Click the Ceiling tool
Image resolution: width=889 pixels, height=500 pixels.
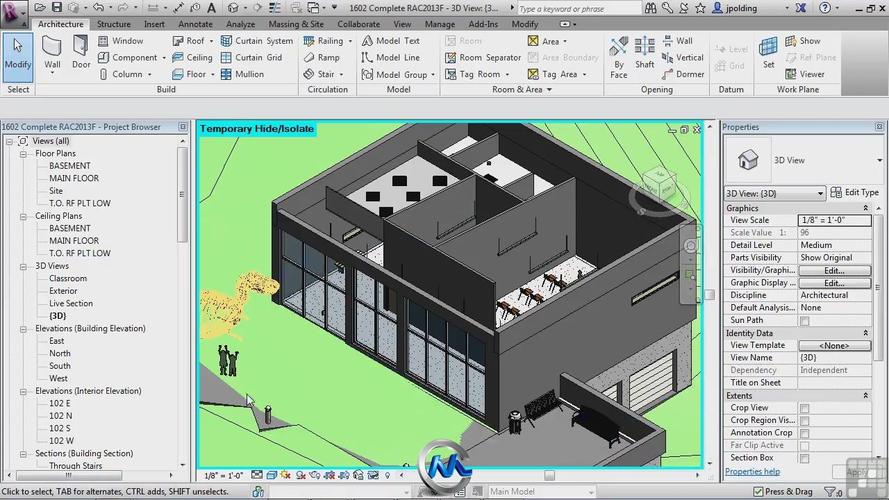click(192, 57)
